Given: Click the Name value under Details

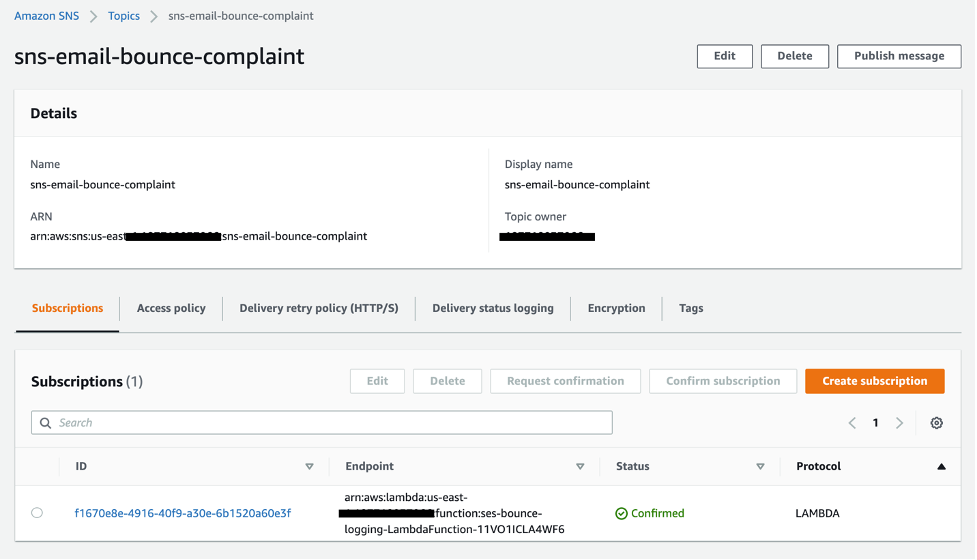Looking at the screenshot, I should (102, 185).
